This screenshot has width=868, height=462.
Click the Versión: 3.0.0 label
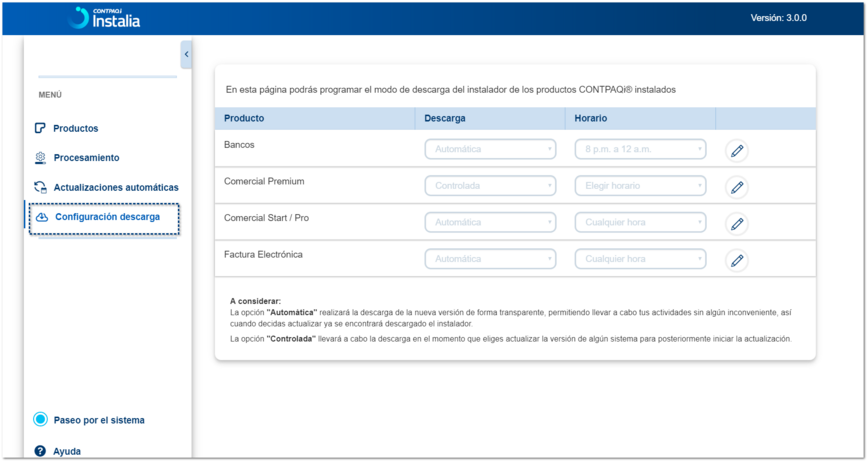[778, 18]
